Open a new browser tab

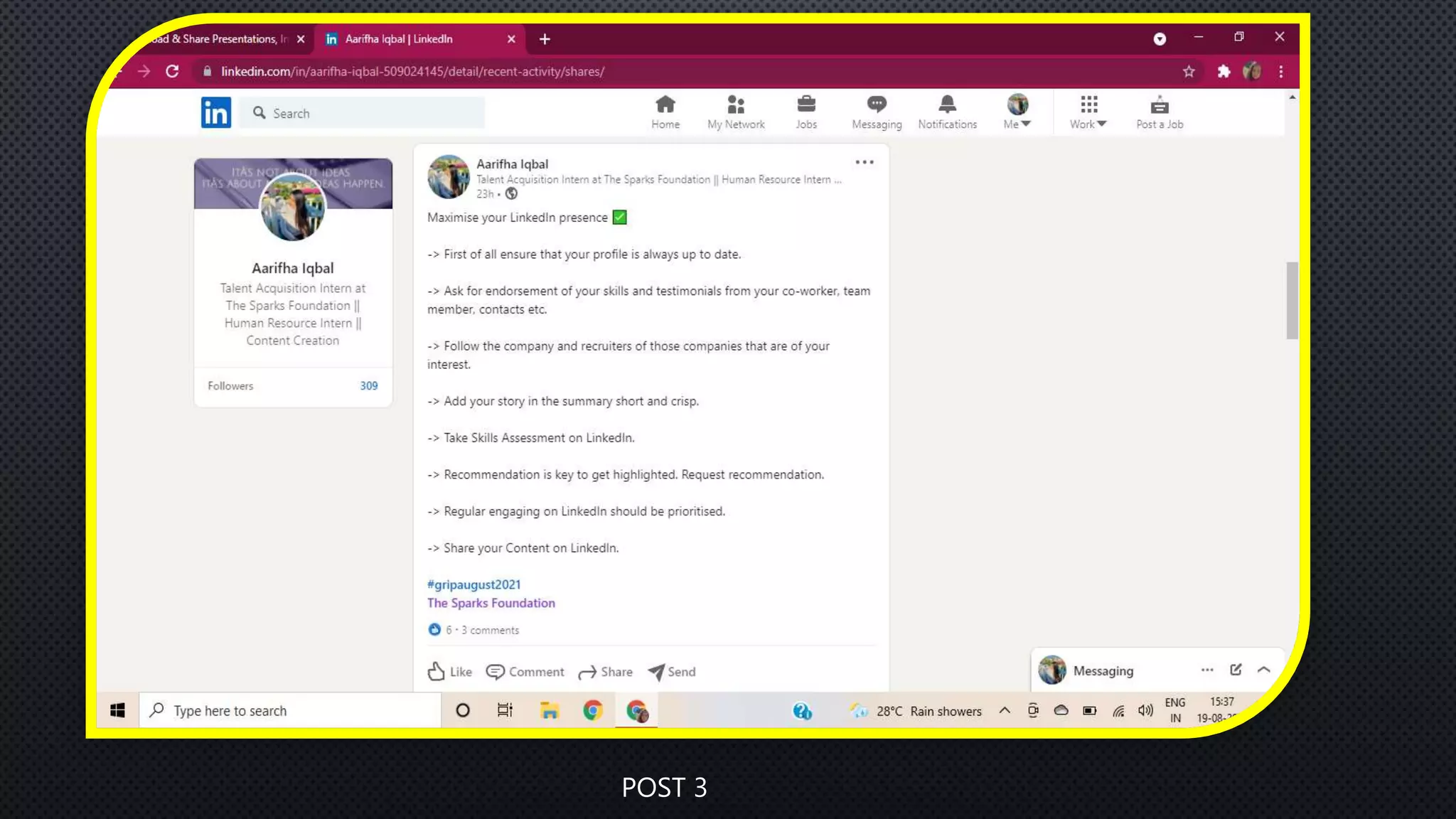click(545, 39)
